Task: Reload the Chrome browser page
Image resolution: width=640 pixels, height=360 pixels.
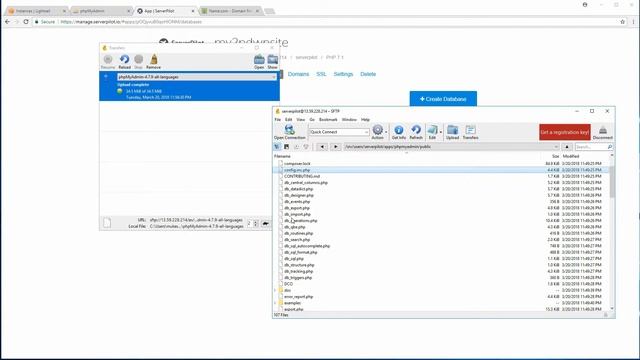Action: point(26,22)
